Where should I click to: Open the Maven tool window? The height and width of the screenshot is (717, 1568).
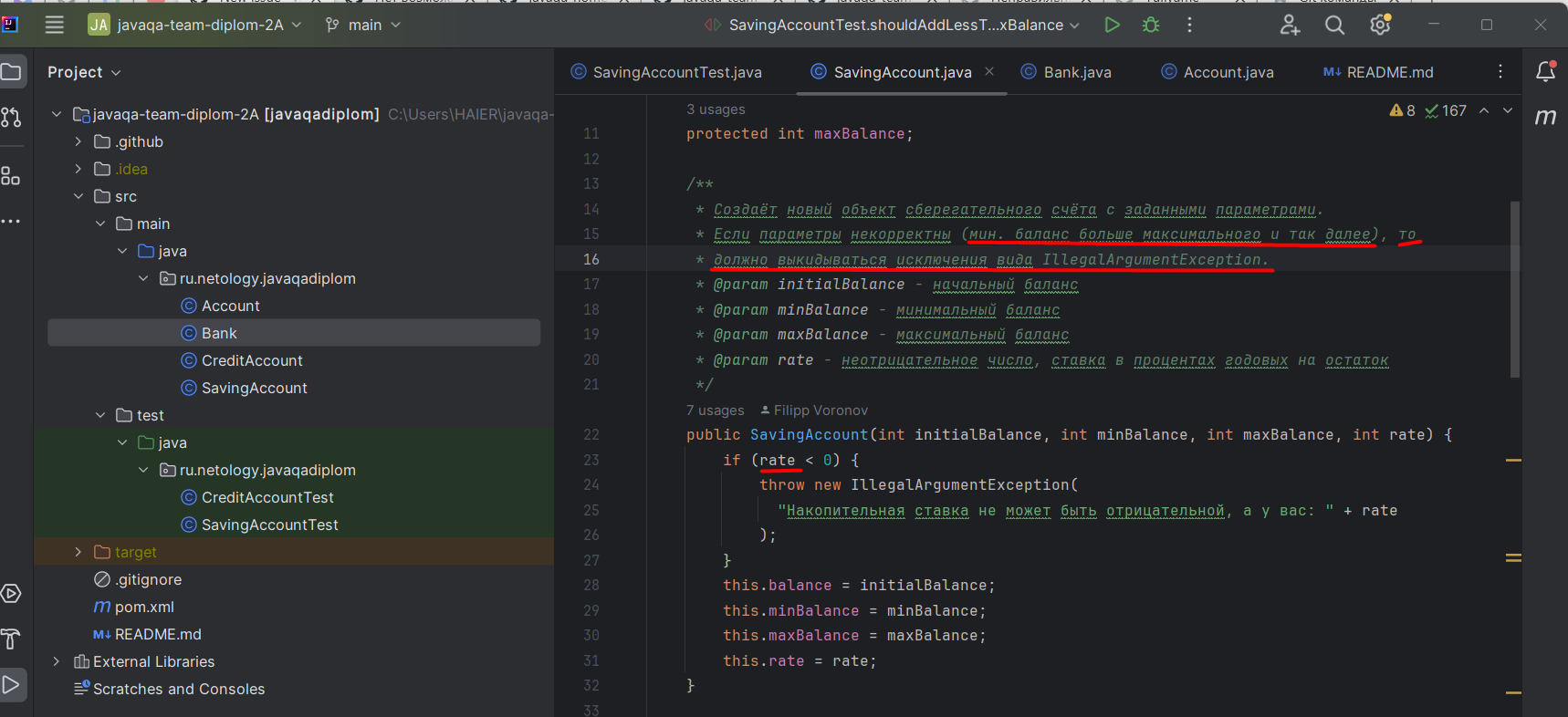pos(1545,116)
